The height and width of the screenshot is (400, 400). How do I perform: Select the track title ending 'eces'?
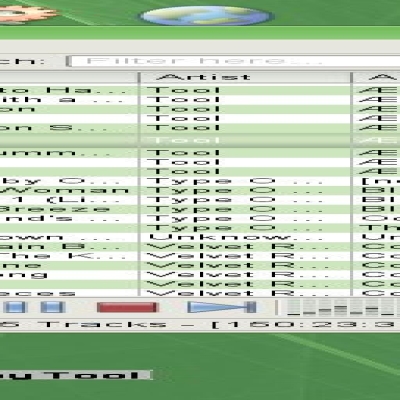[x=38, y=293]
